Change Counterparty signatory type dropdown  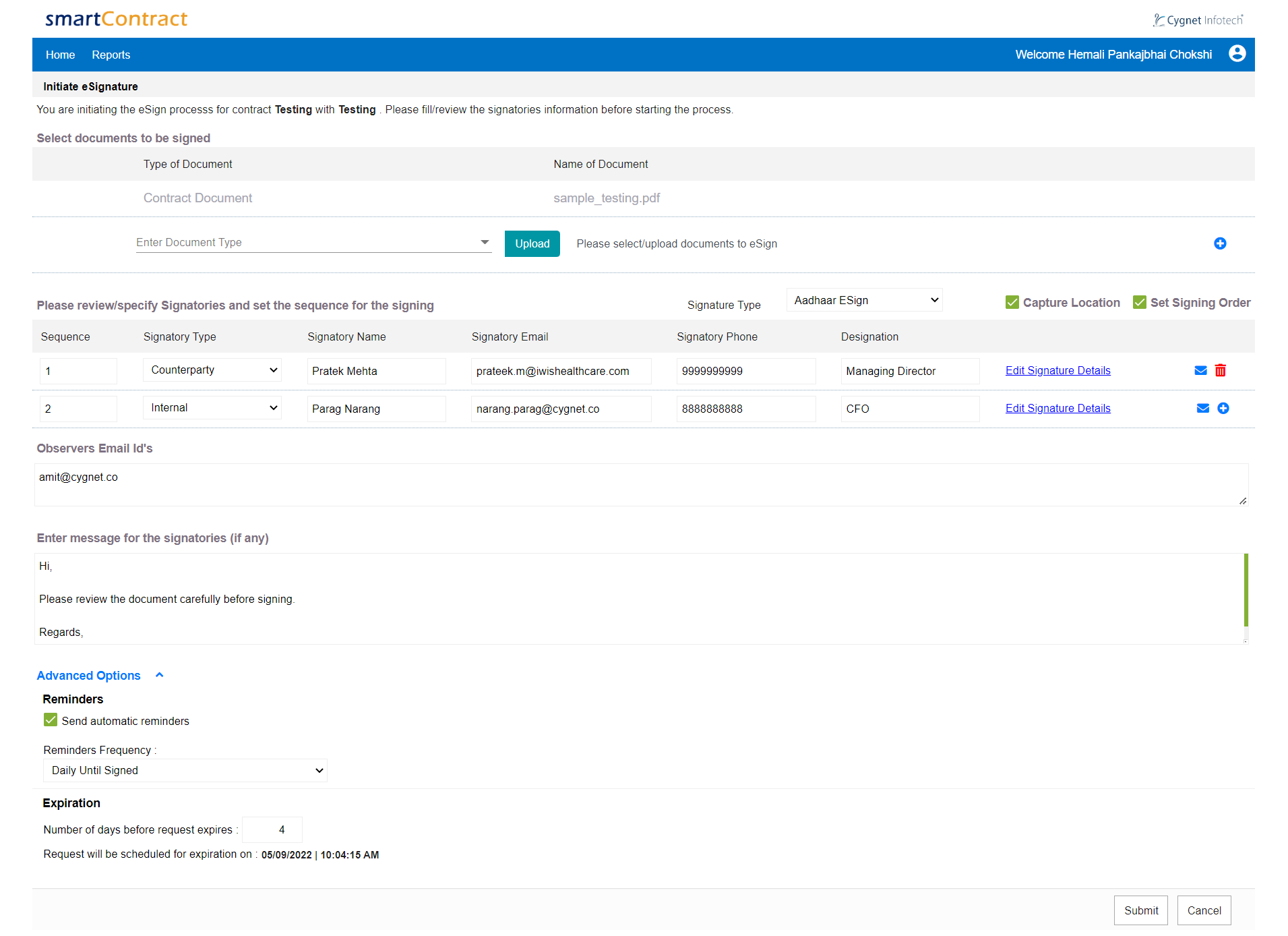tap(212, 370)
